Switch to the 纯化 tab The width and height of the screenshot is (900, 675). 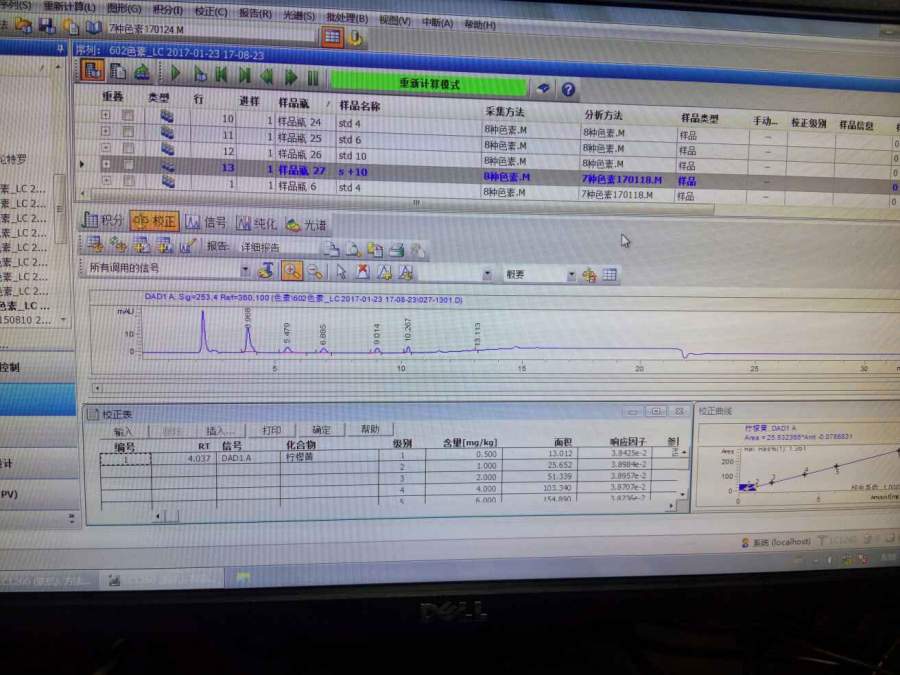(257, 224)
